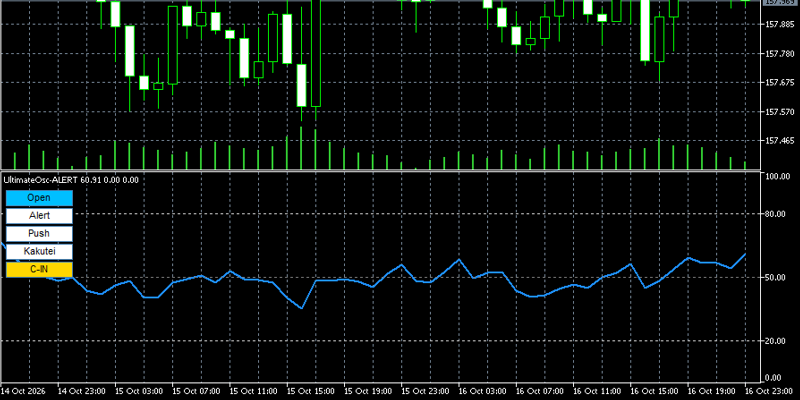Click the 157.675 price scale label
The width and height of the screenshot is (800, 400).
coord(778,83)
